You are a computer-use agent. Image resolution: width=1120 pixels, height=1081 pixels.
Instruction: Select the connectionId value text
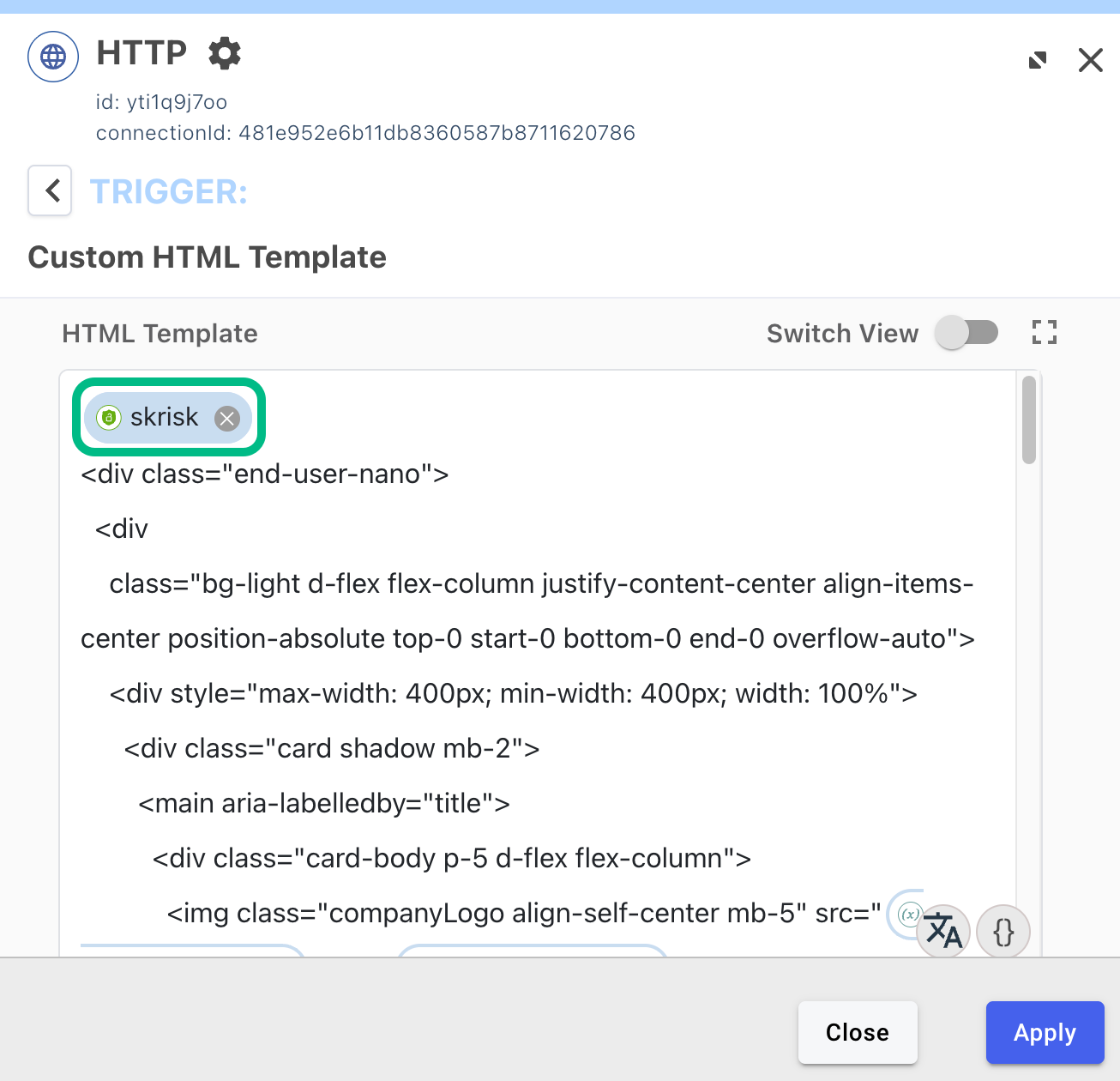436,132
